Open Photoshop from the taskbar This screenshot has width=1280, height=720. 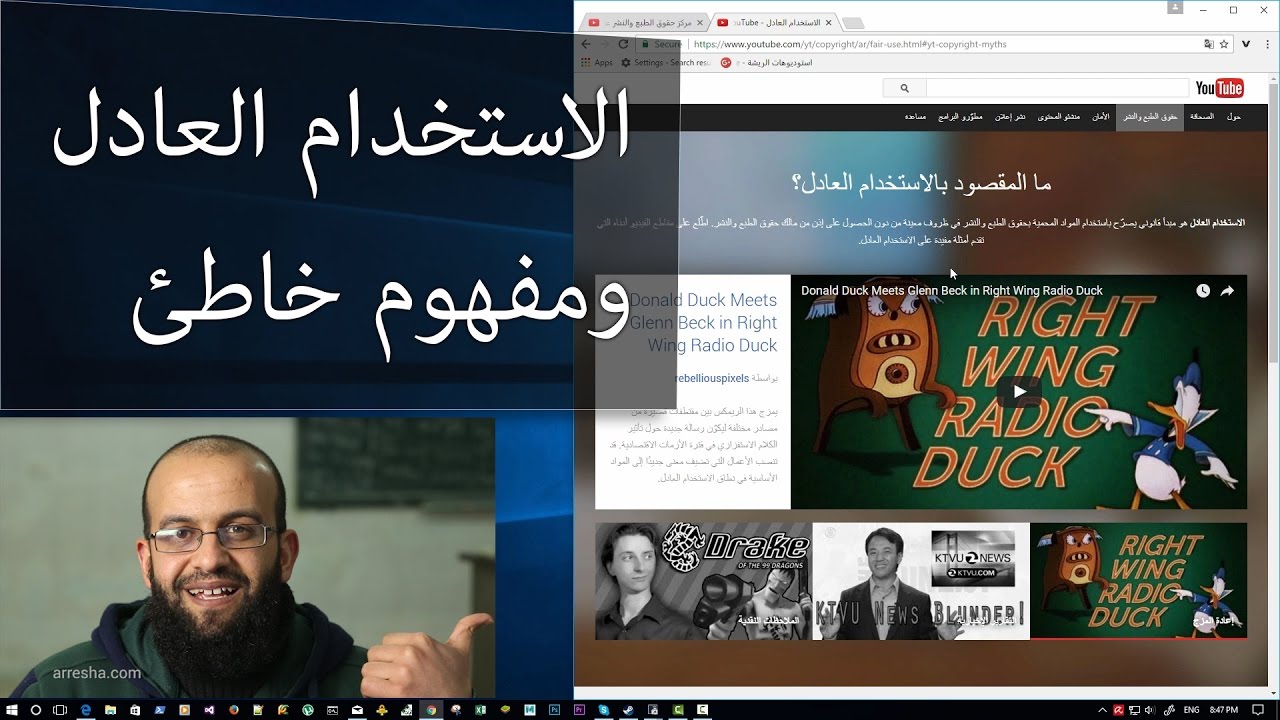click(554, 710)
